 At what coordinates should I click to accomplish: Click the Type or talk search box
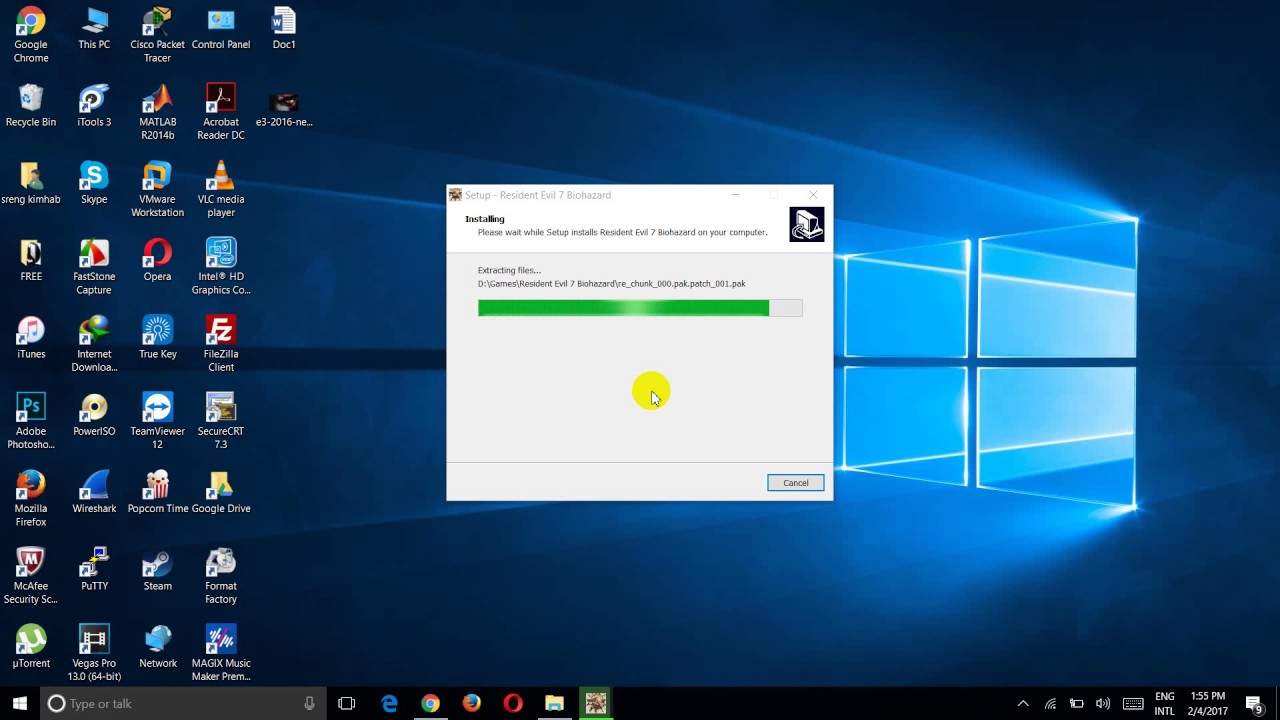point(150,703)
